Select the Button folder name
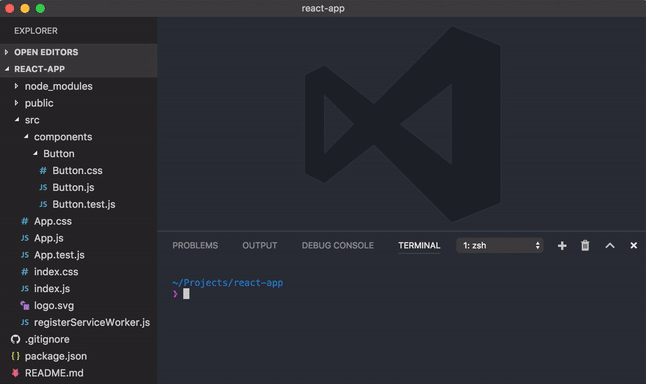The height and width of the screenshot is (384, 646). tap(59, 154)
